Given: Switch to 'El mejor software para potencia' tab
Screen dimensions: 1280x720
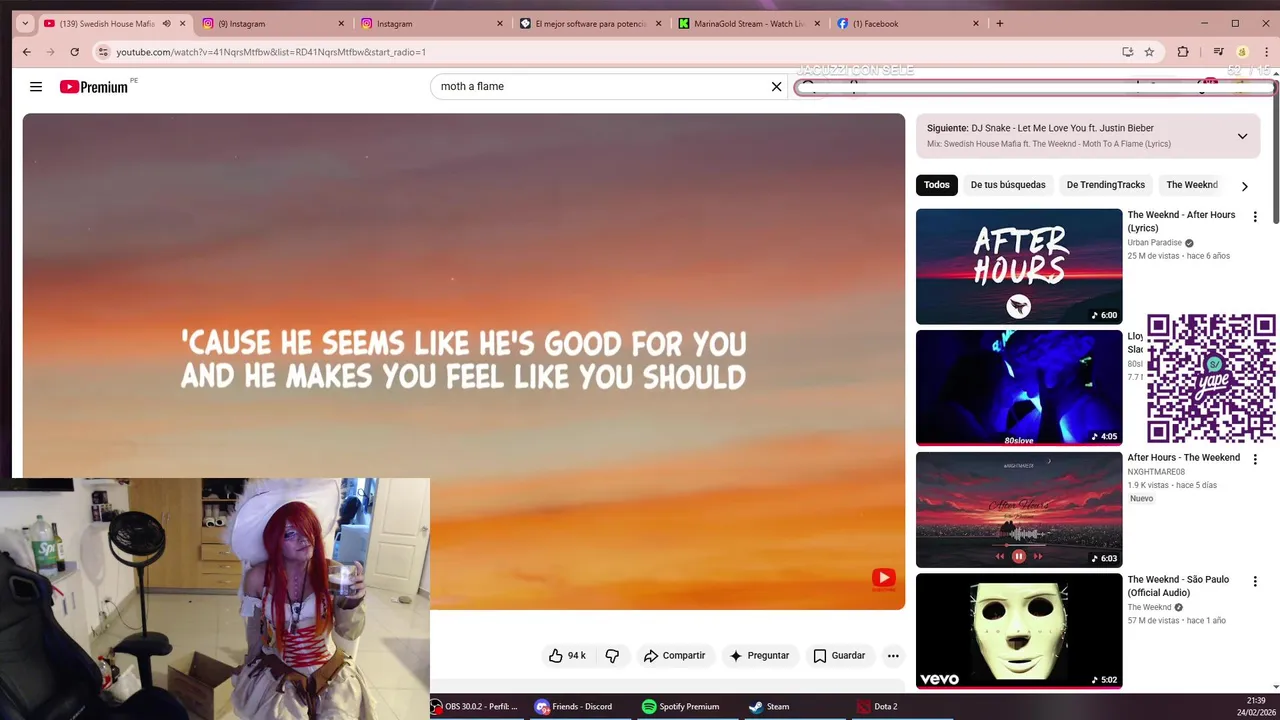Looking at the screenshot, I should point(590,23).
